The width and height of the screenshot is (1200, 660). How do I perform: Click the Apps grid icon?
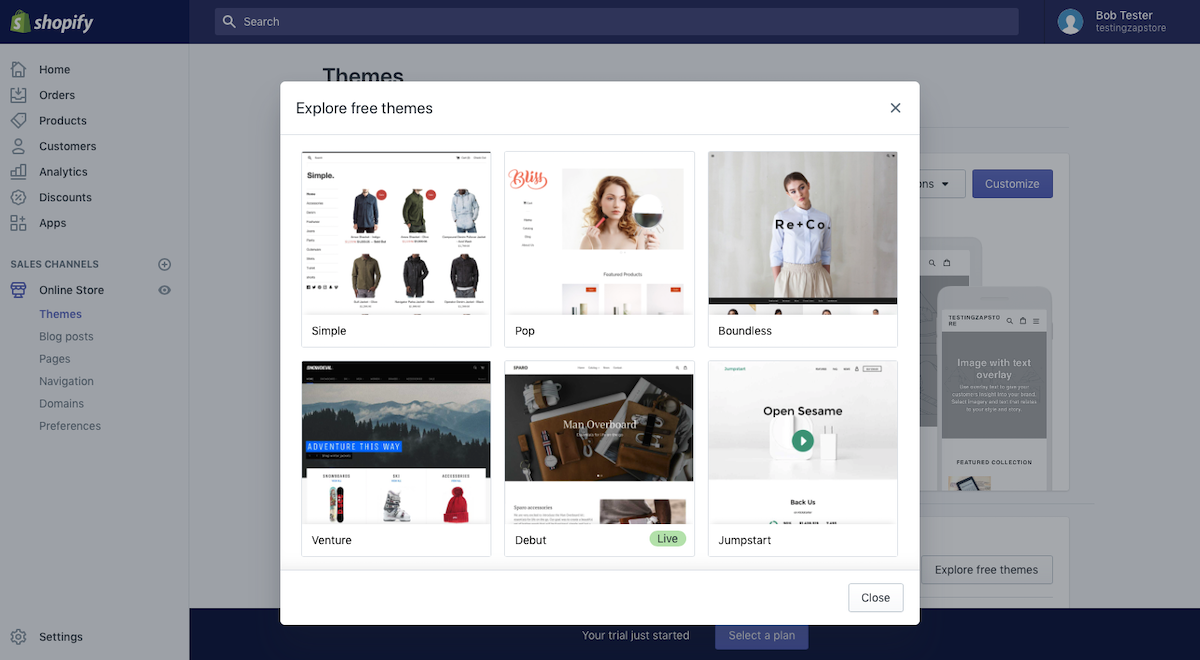point(19,223)
